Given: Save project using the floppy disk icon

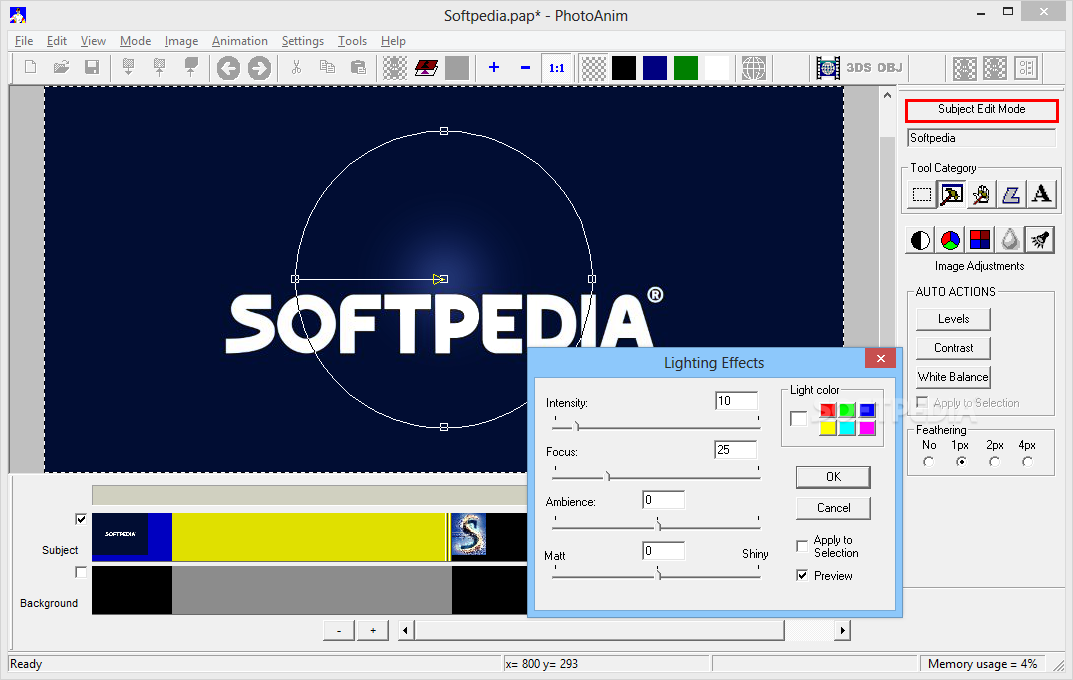Looking at the screenshot, I should 92,67.
